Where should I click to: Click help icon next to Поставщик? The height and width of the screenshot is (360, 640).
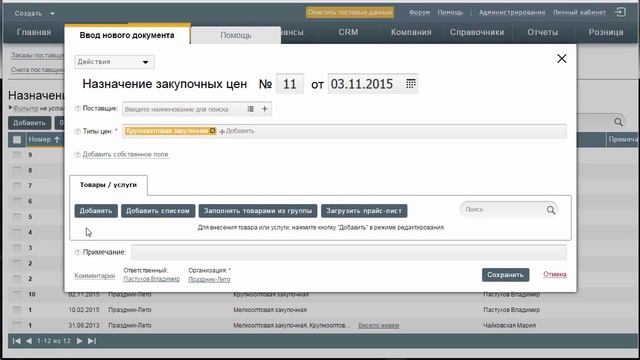point(78,109)
